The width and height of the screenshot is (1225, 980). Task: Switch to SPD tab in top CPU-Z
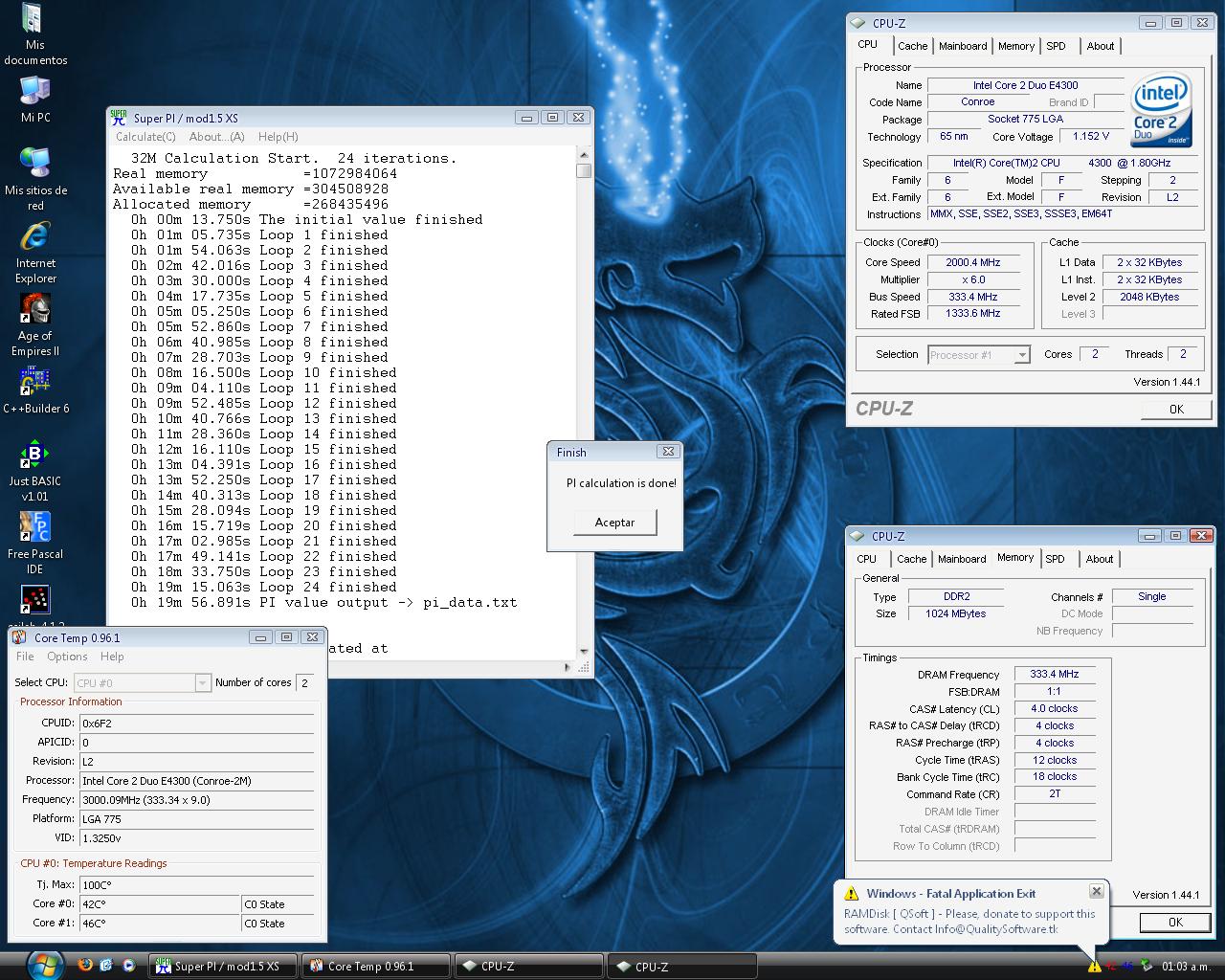[x=1057, y=46]
